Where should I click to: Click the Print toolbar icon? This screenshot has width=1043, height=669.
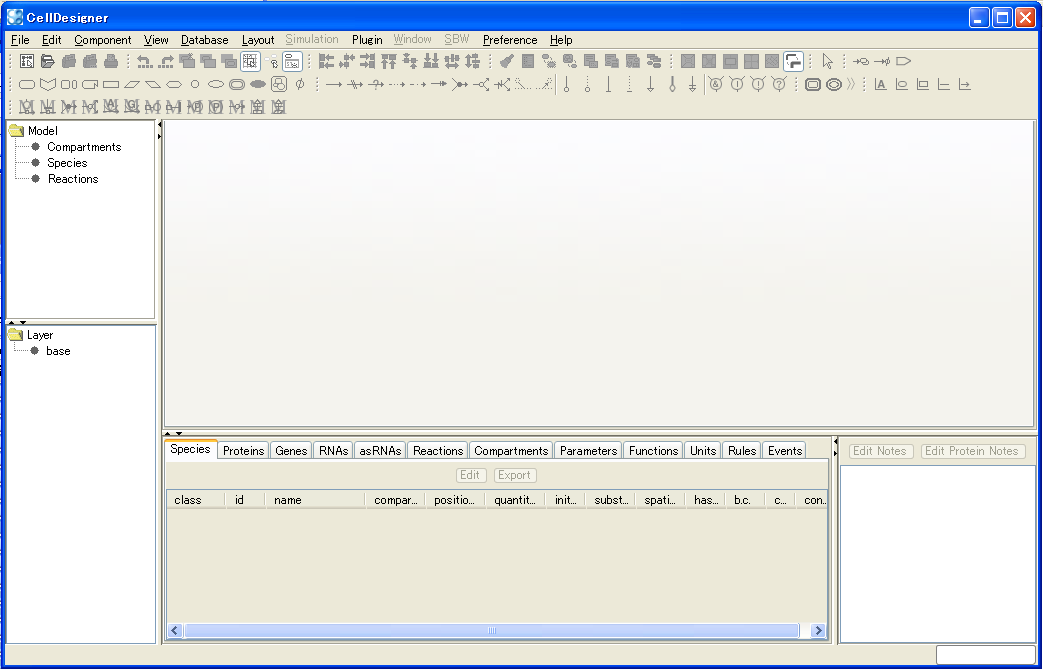[x=111, y=62]
